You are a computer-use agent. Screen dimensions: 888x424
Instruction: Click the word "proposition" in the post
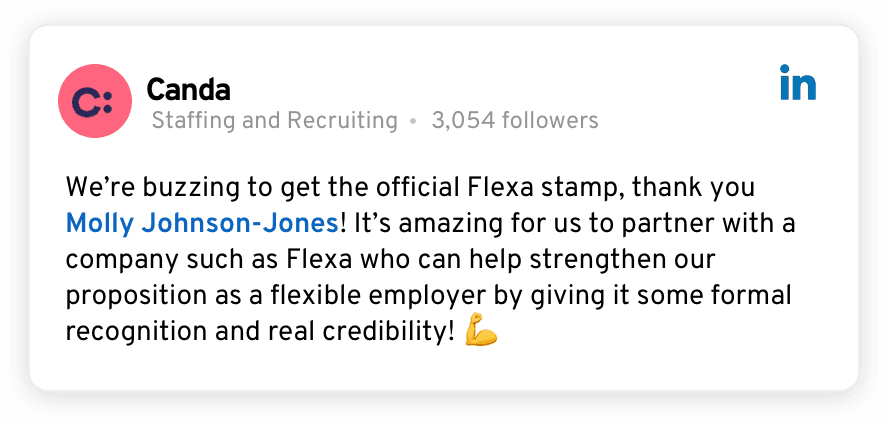point(126,297)
